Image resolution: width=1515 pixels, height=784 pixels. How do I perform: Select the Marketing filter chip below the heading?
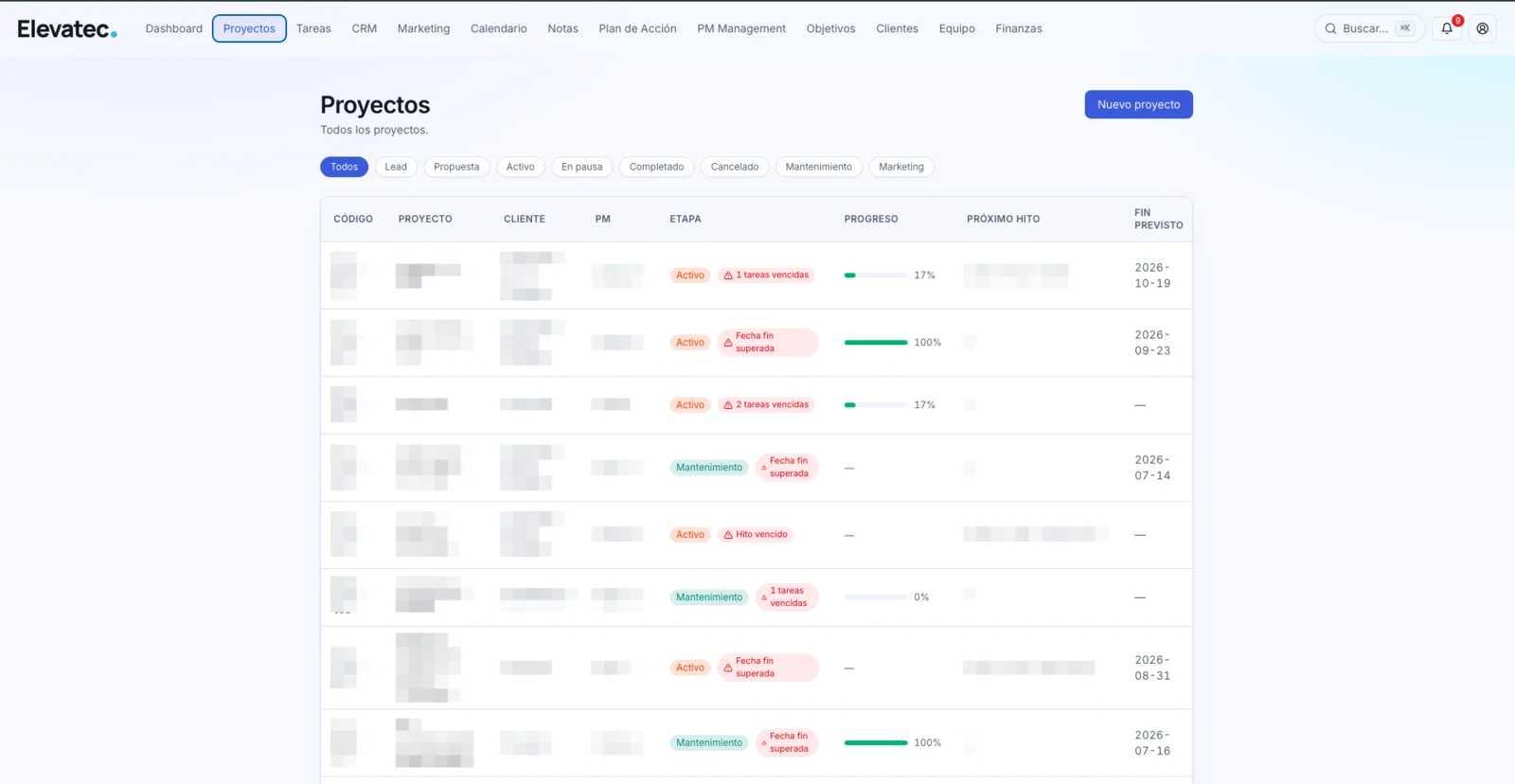[900, 167]
